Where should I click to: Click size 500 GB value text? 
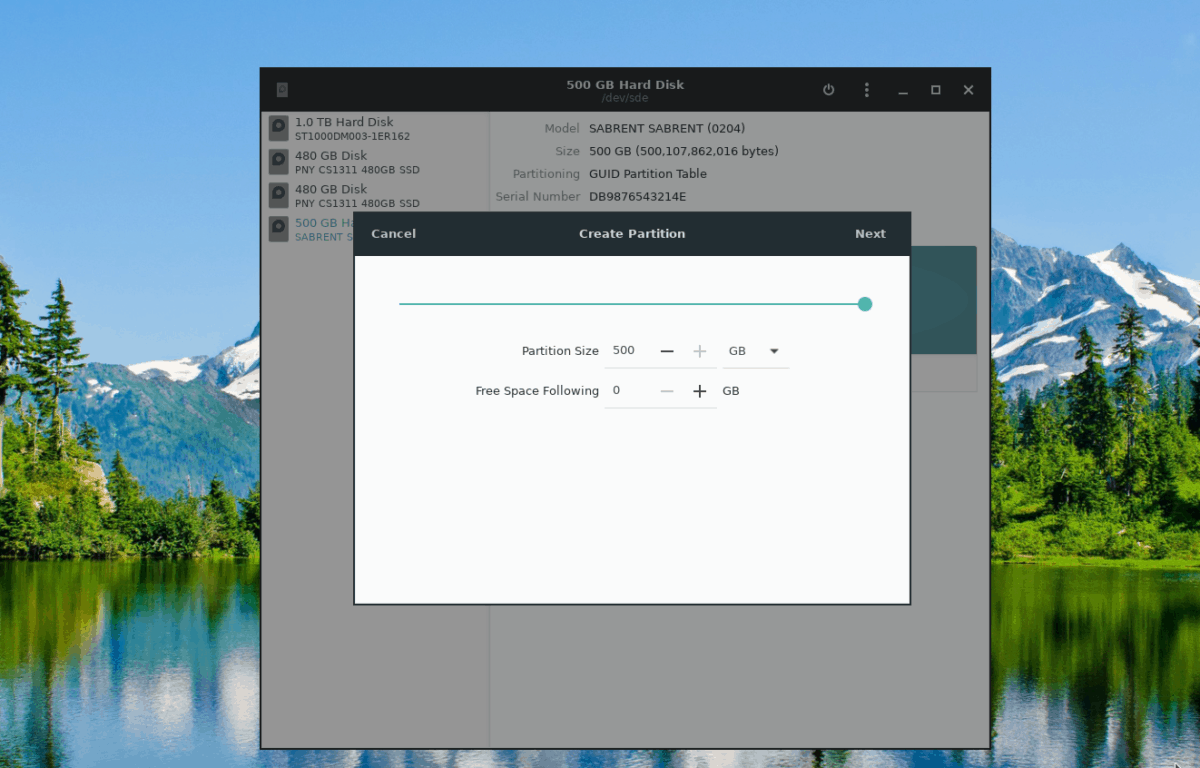coord(684,151)
